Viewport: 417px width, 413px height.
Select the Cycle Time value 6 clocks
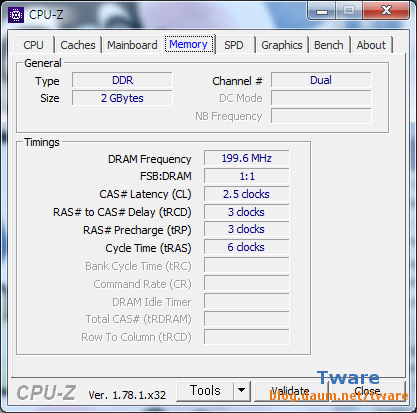tap(247, 247)
